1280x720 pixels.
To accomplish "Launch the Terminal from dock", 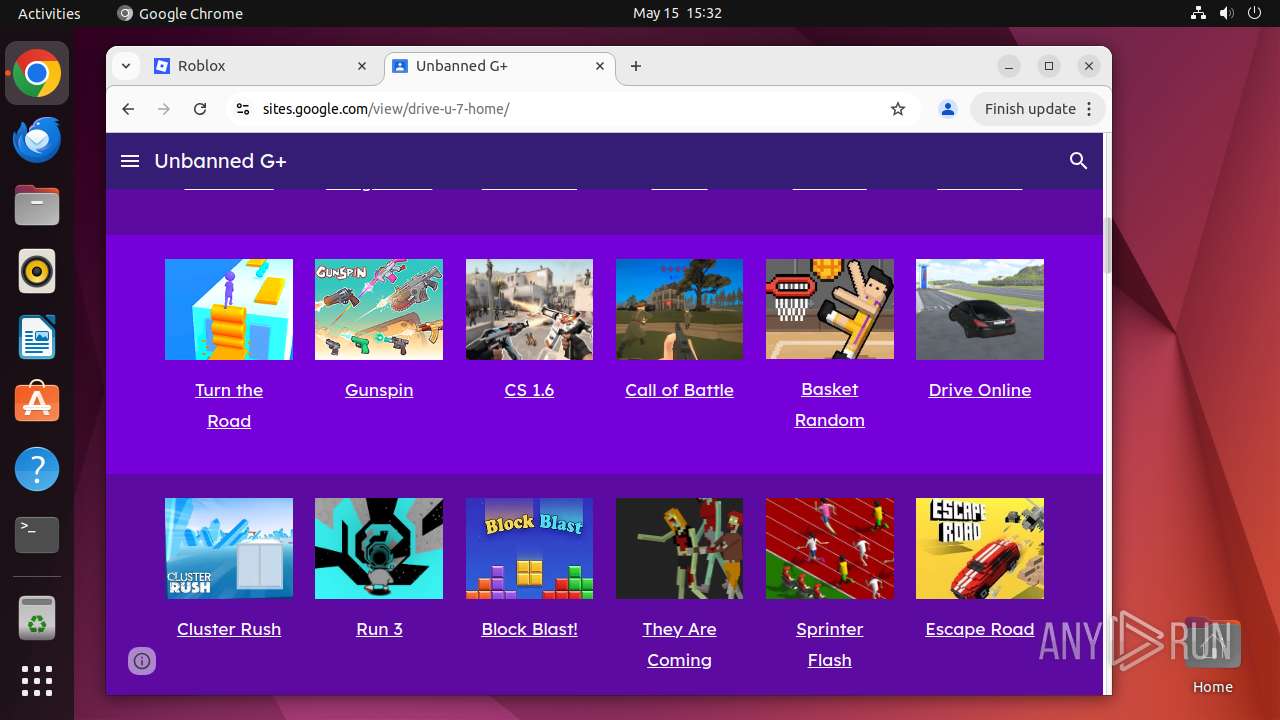I will (37, 535).
